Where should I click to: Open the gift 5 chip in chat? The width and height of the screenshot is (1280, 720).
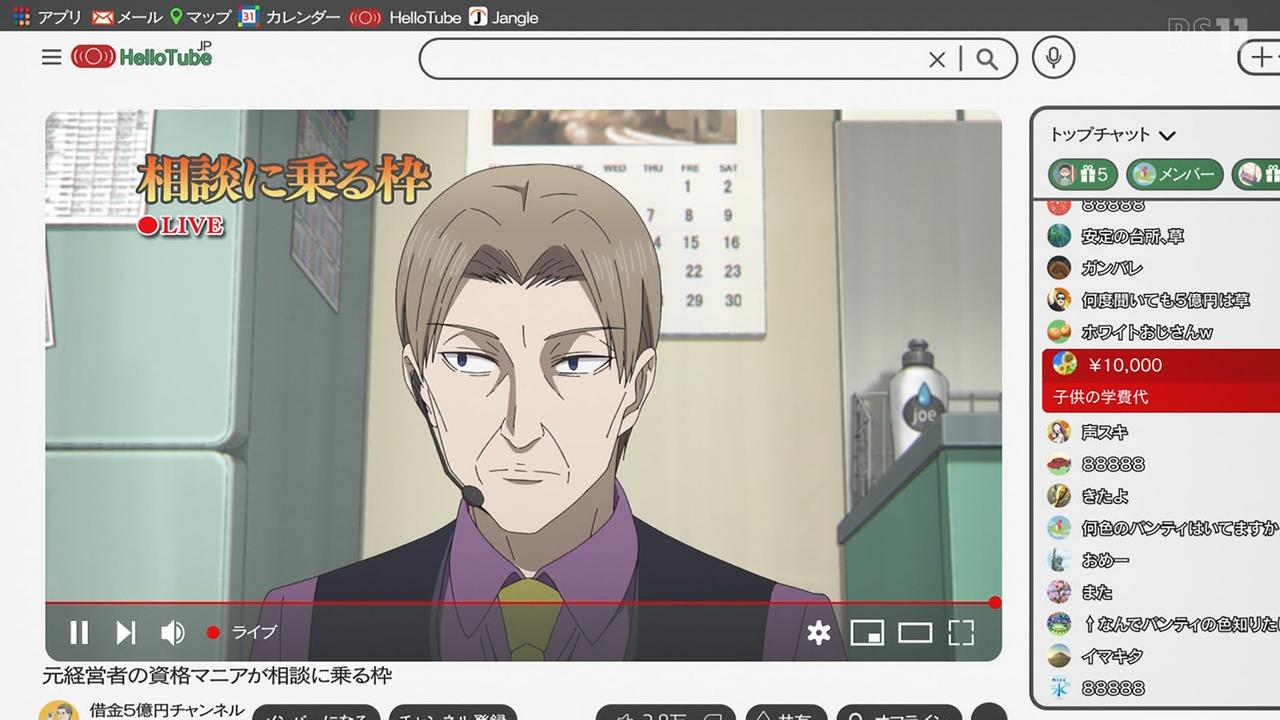click(x=1082, y=175)
